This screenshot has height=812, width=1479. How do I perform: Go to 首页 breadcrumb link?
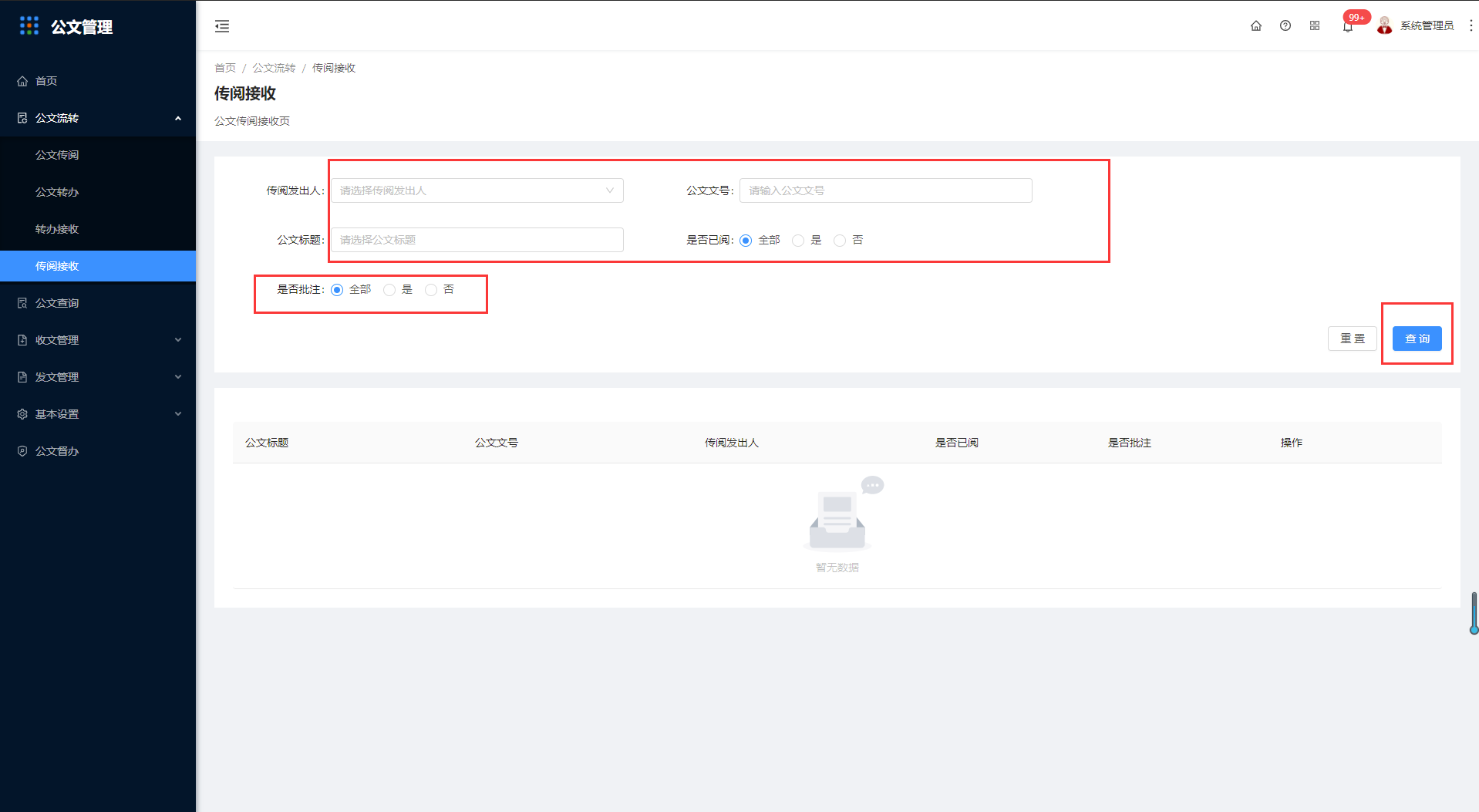pos(225,68)
